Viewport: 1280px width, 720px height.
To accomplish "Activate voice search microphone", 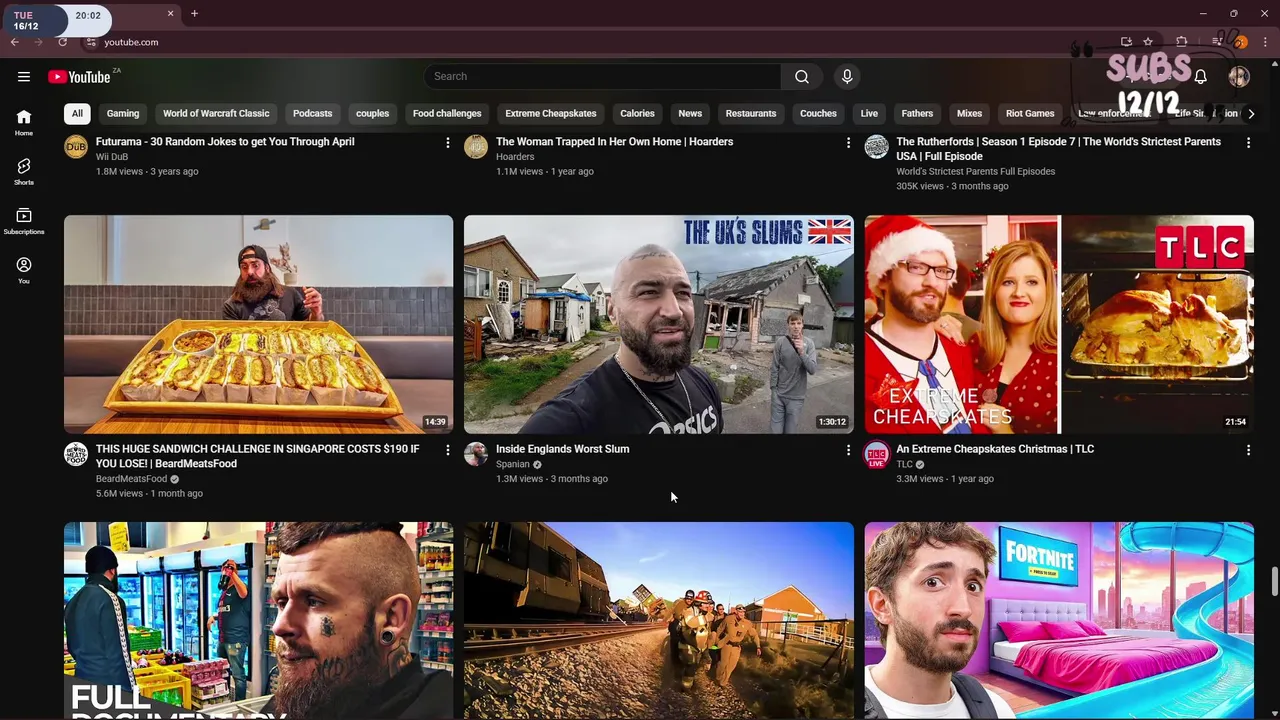I will click(x=847, y=77).
